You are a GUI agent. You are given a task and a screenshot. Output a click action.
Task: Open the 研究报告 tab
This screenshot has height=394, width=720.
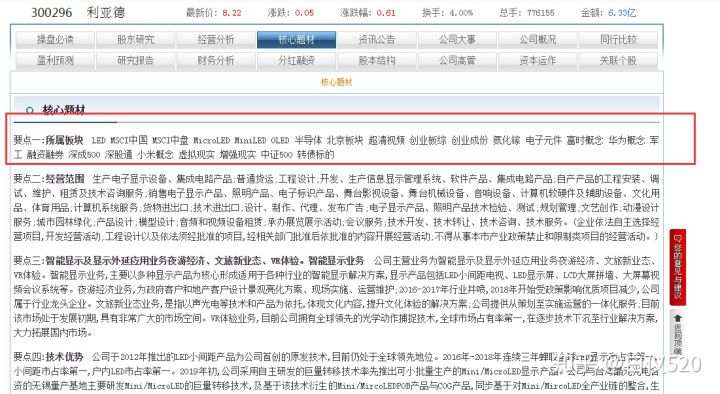(135, 60)
